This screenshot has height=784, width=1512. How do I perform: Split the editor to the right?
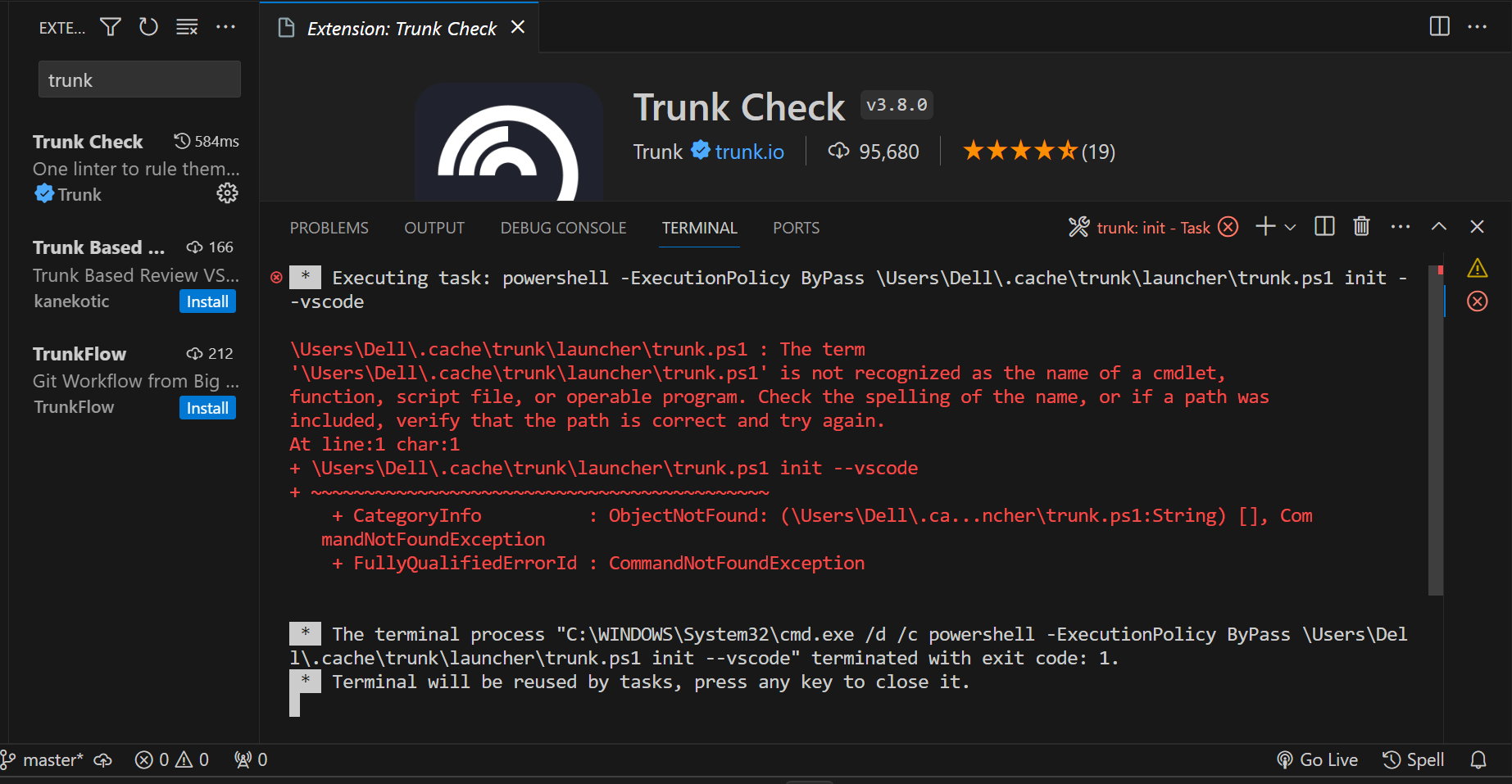click(1439, 26)
